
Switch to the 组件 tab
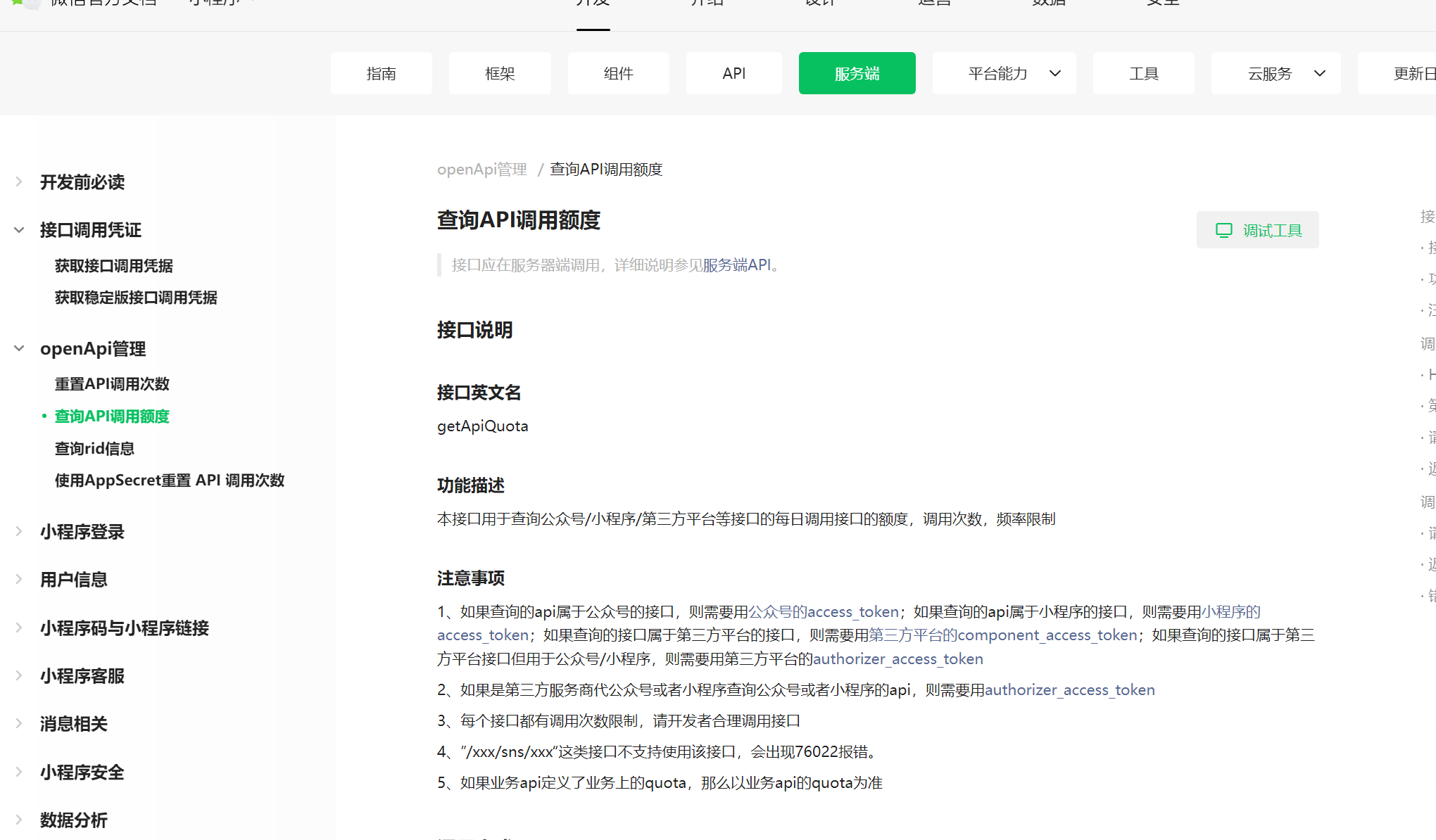(618, 73)
